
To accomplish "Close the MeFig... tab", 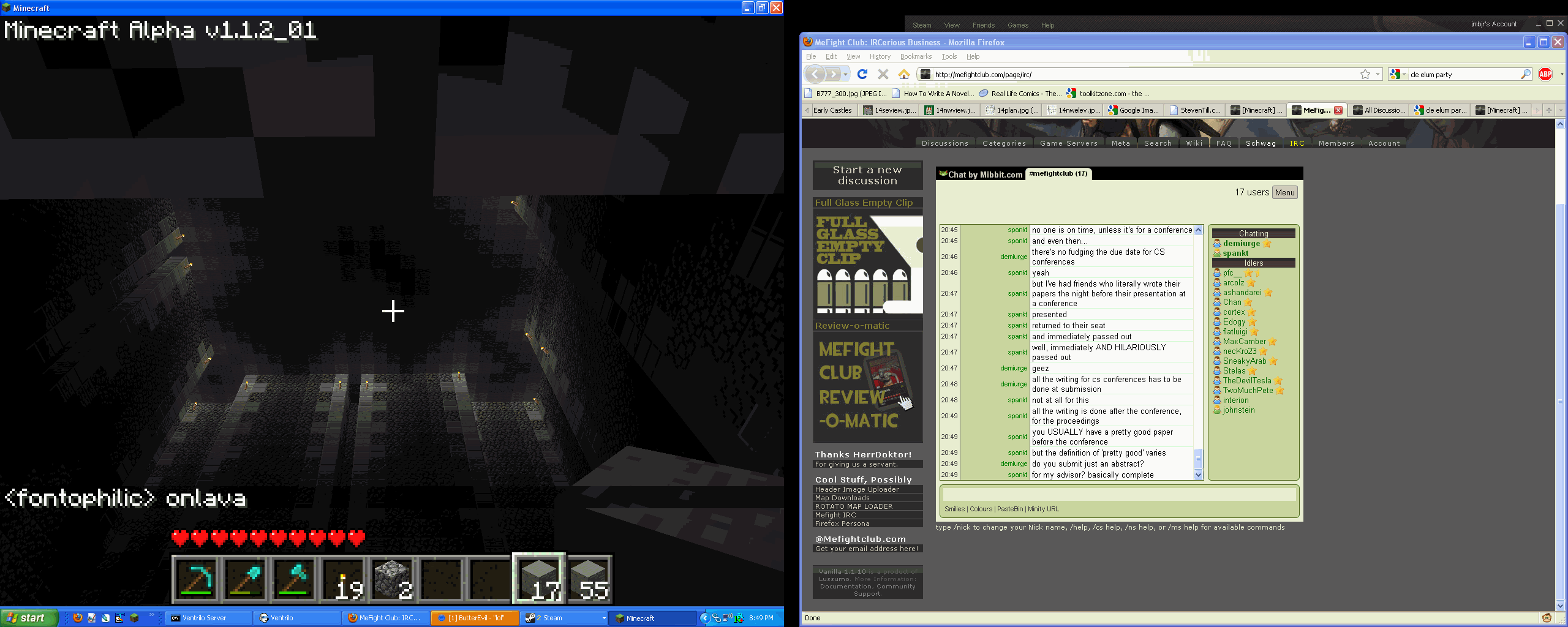I will [1338, 110].
